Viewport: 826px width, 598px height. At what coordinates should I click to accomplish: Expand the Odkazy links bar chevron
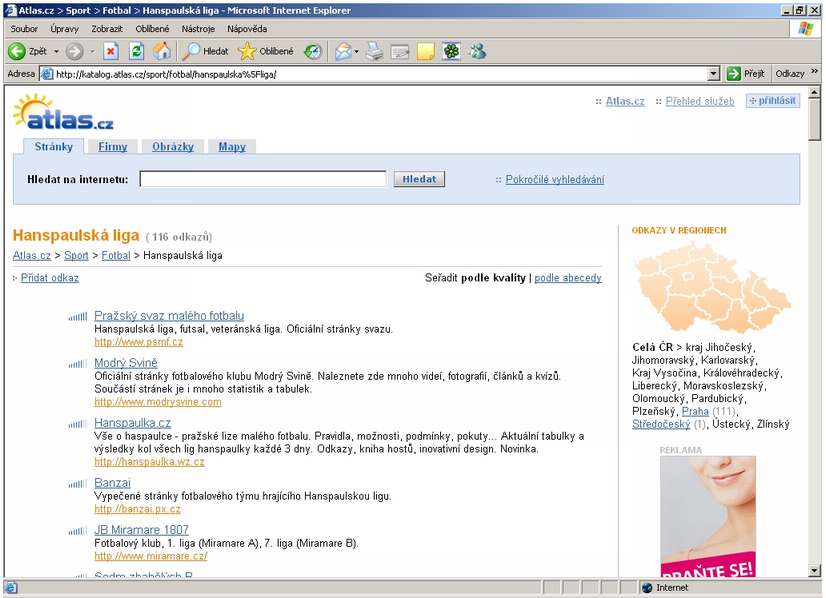tap(814, 71)
